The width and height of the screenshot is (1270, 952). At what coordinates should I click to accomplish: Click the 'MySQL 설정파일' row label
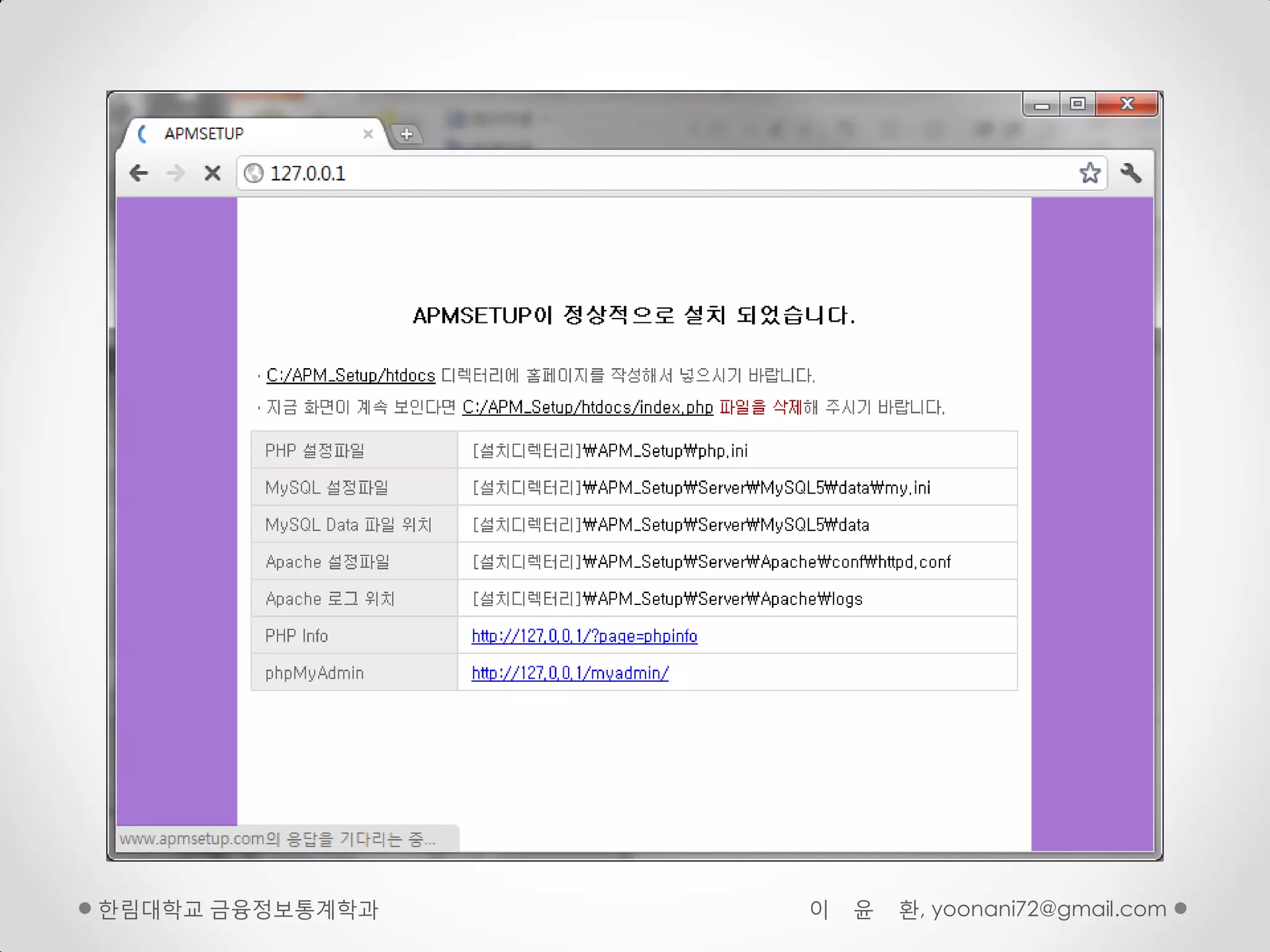(x=327, y=488)
